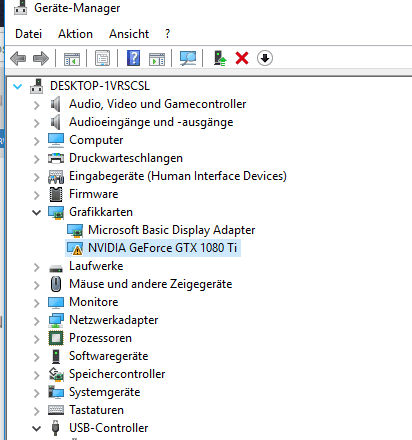Scan for hardware changes icon
The image size is (412, 440).
click(x=188, y=58)
